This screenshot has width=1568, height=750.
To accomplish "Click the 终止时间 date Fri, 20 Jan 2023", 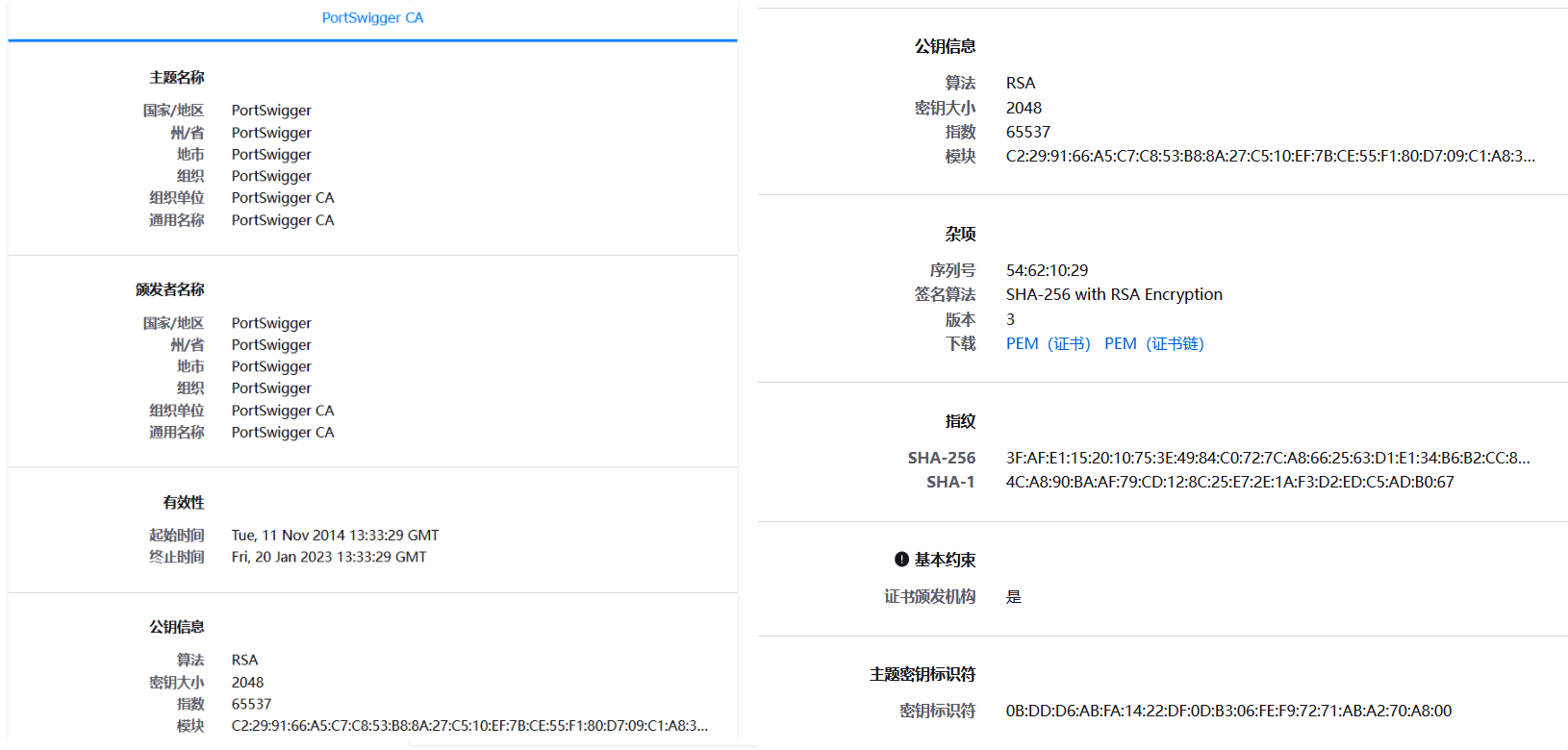I will [x=329, y=557].
